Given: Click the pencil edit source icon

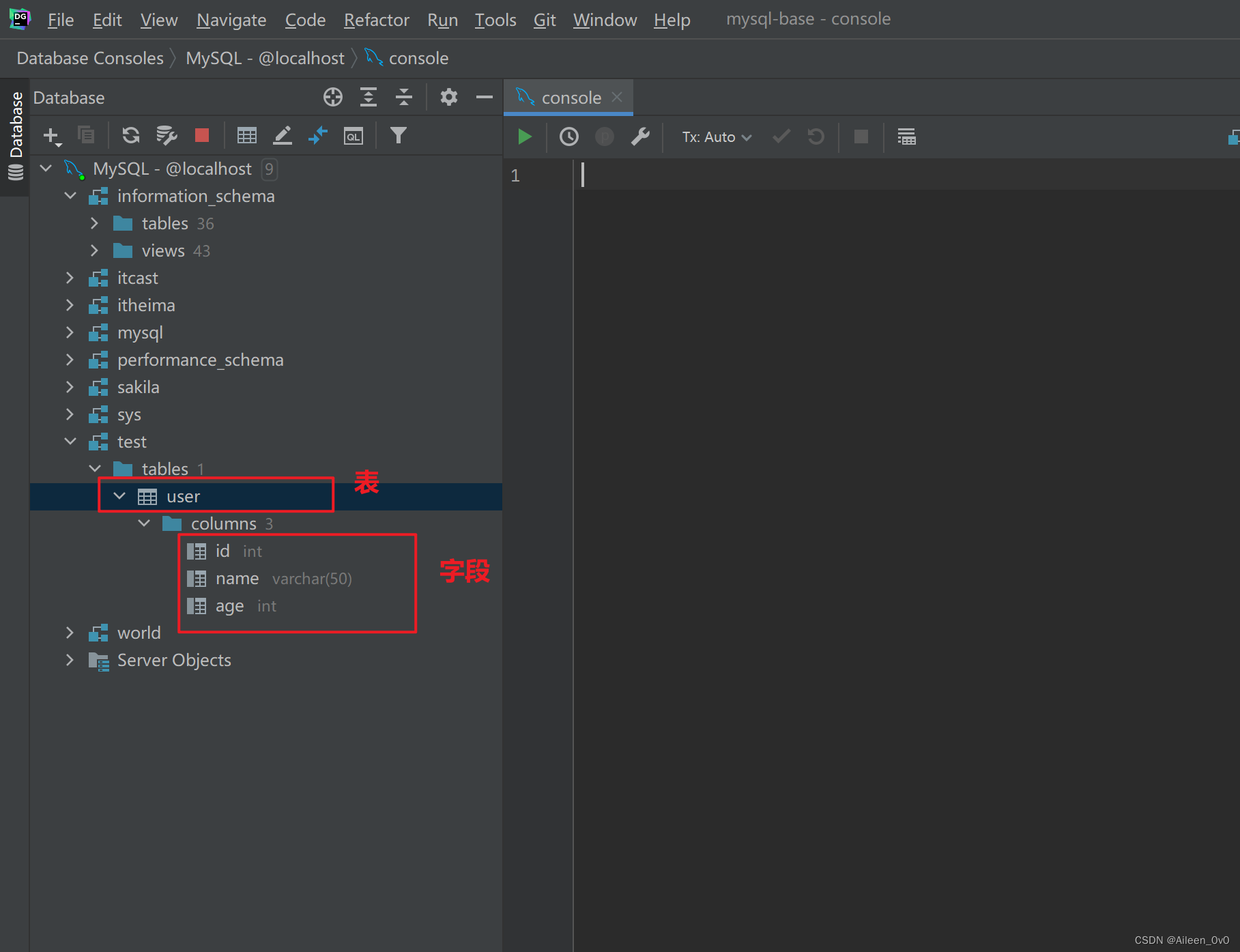Looking at the screenshot, I should [282, 135].
